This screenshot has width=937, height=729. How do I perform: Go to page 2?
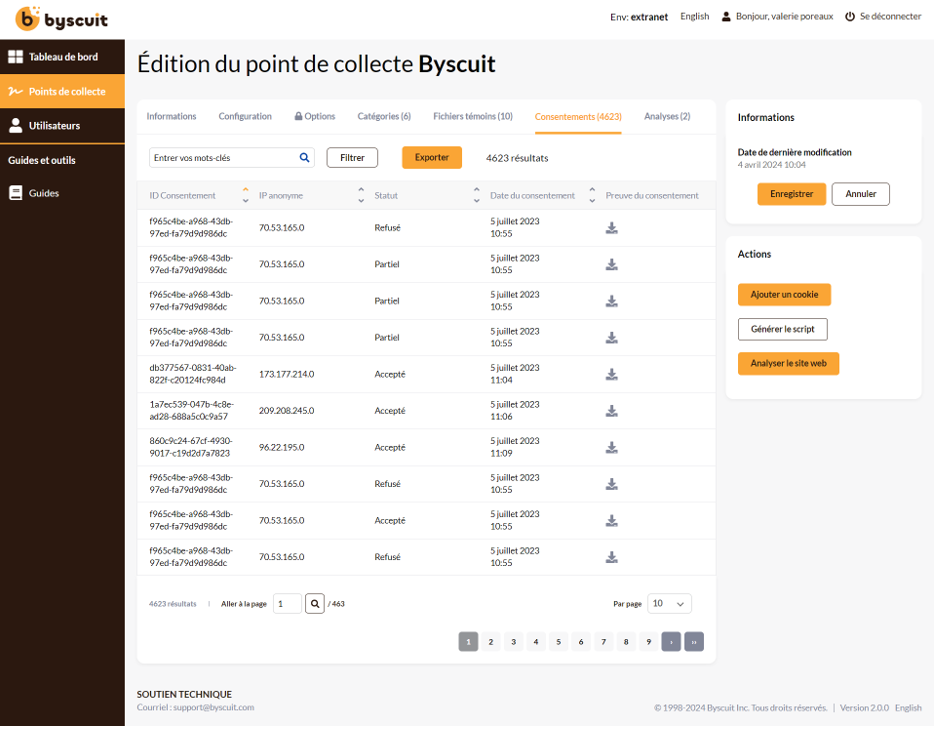coord(491,642)
